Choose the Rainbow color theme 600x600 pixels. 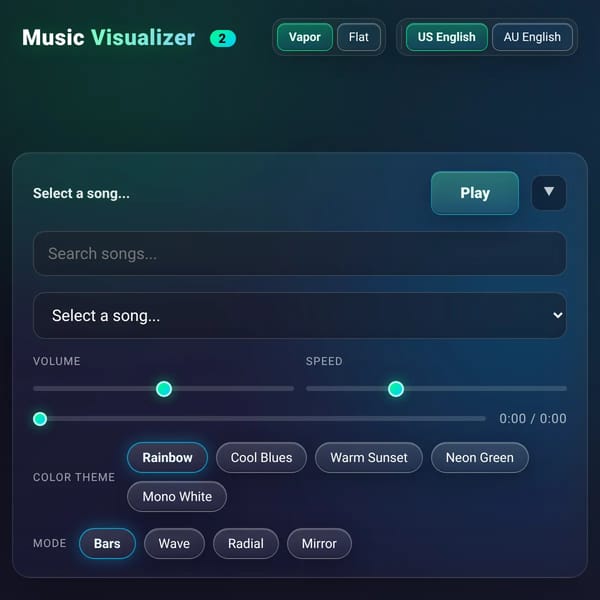[x=167, y=458]
